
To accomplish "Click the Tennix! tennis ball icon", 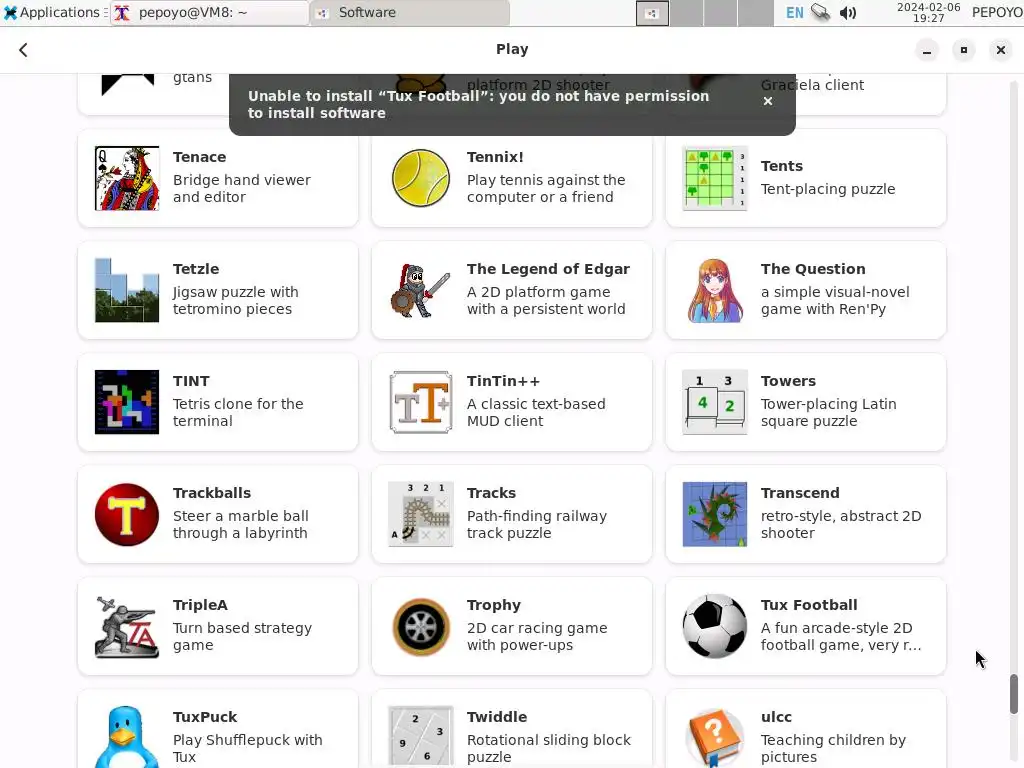I will [x=421, y=178].
